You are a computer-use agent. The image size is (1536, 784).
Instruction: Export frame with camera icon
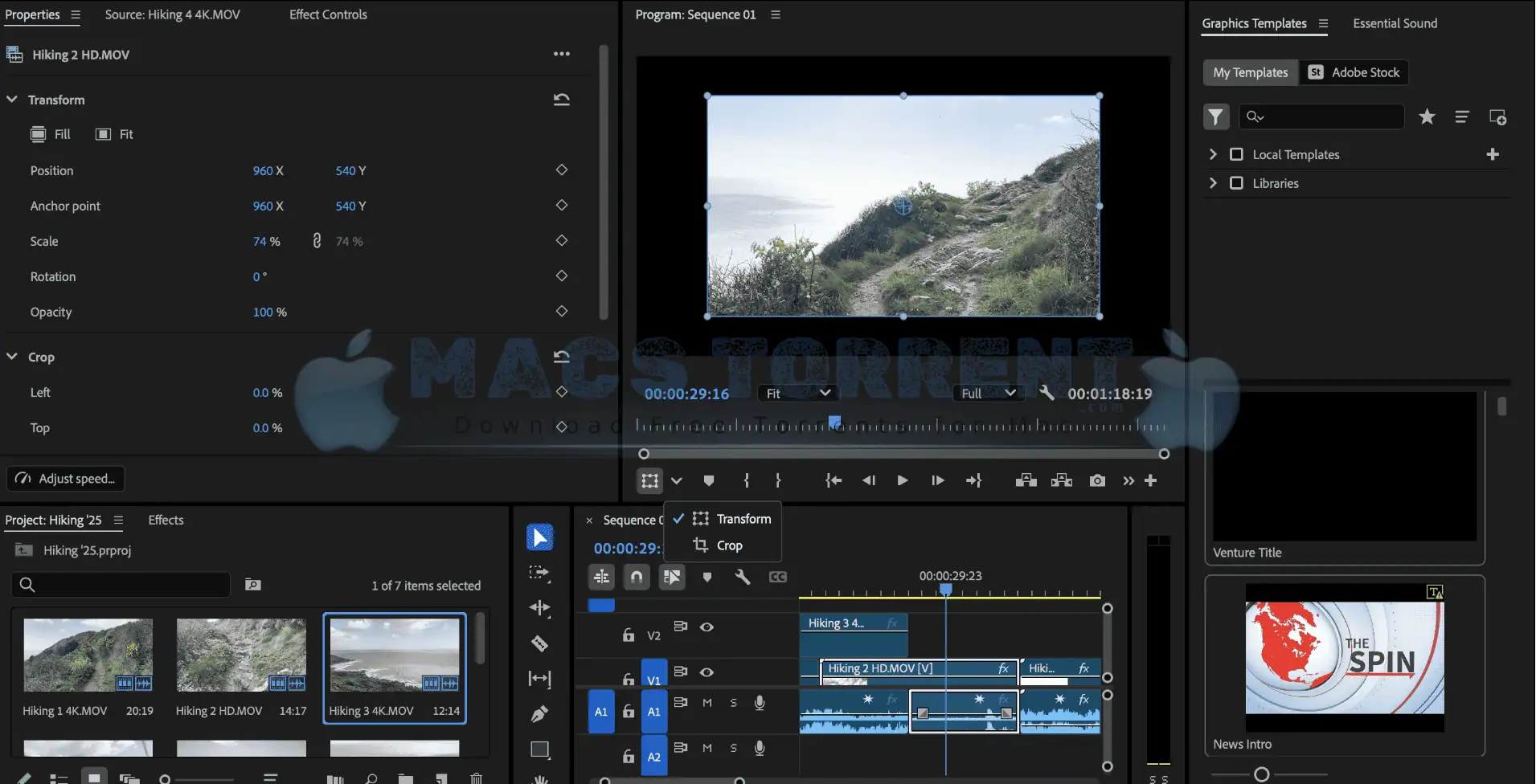coord(1097,480)
